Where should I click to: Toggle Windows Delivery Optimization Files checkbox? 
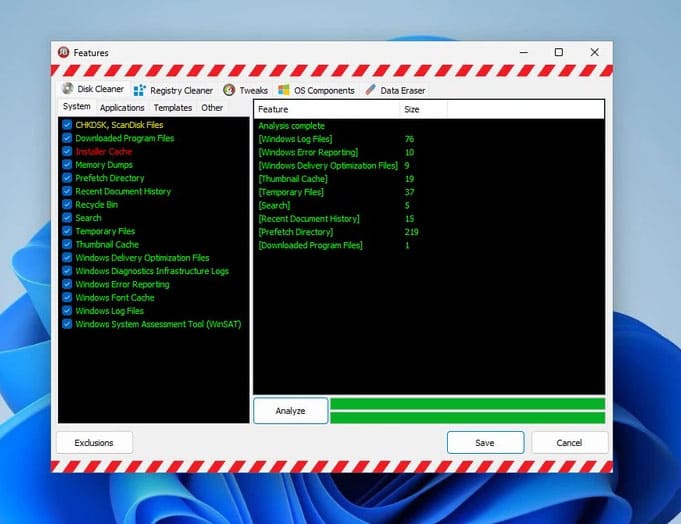point(67,257)
